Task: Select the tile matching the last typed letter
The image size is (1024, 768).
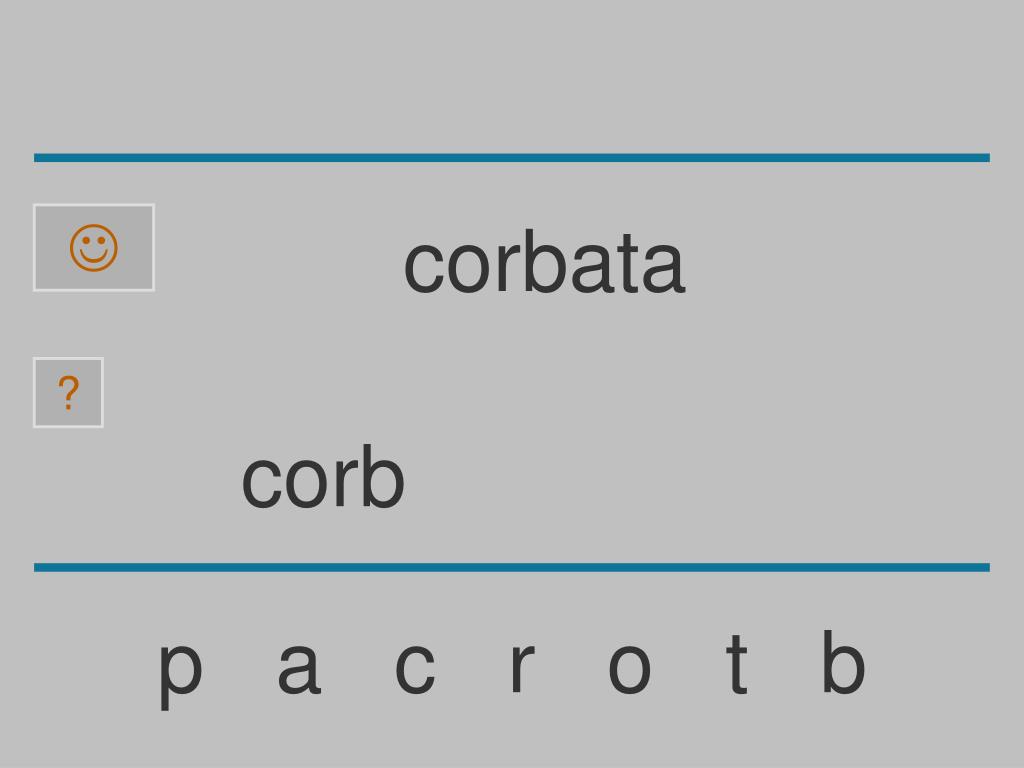Action: click(x=843, y=662)
